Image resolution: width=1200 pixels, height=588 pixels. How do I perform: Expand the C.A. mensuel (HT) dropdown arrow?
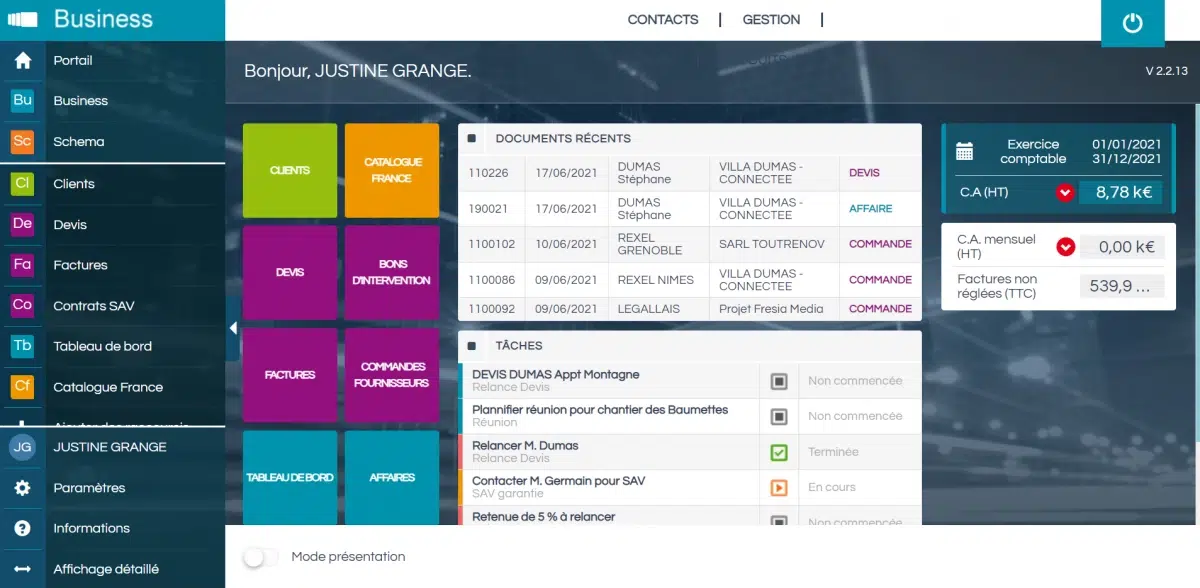1065,247
